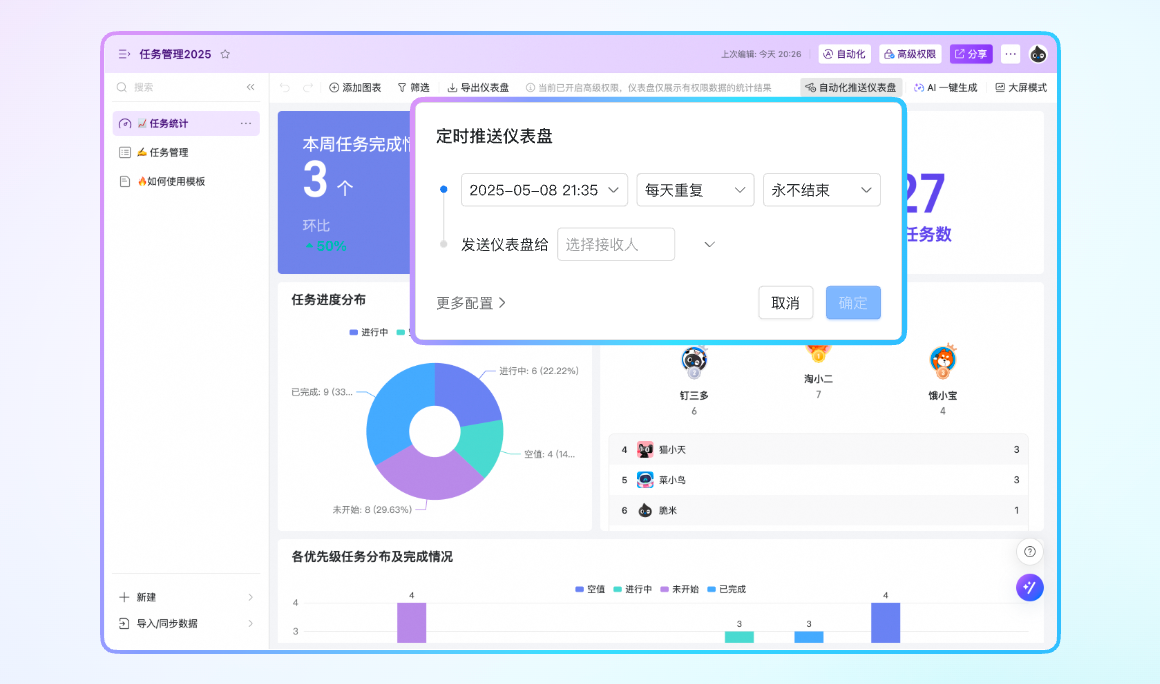
Task: Expand 导入/同步数据 in sidebar
Action: pyautogui.click(x=186, y=623)
